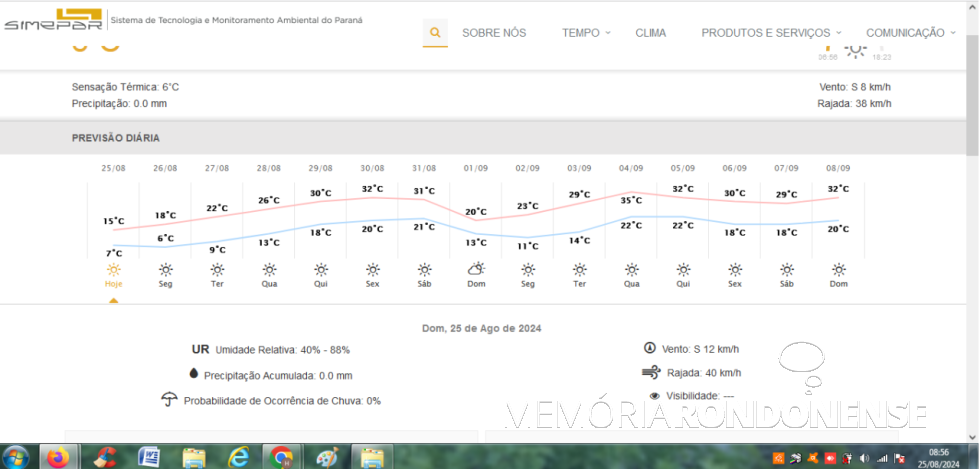Select the Seg 26/08 forecast day
The height and width of the screenshot is (469, 980).
coord(165,270)
